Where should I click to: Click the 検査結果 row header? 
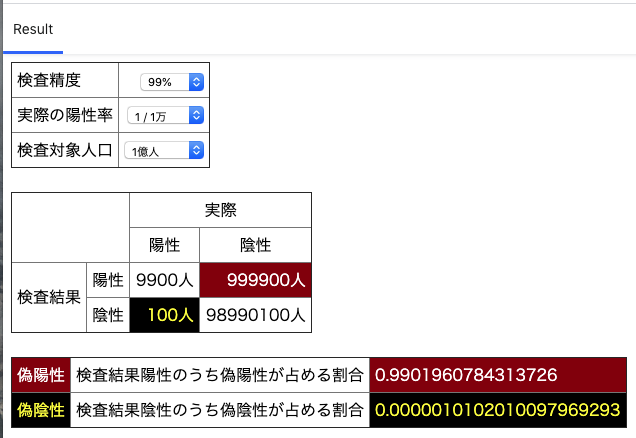[49, 297]
